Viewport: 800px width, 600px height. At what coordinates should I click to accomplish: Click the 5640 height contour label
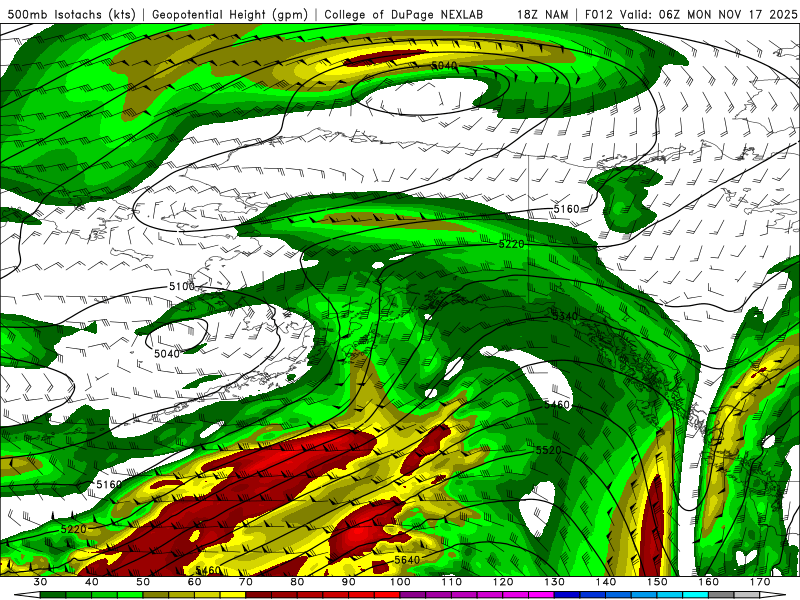tap(407, 560)
